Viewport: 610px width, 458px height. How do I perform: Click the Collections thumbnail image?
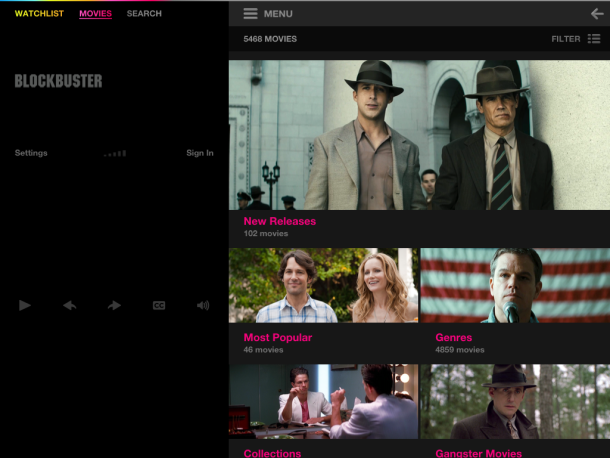[323, 402]
